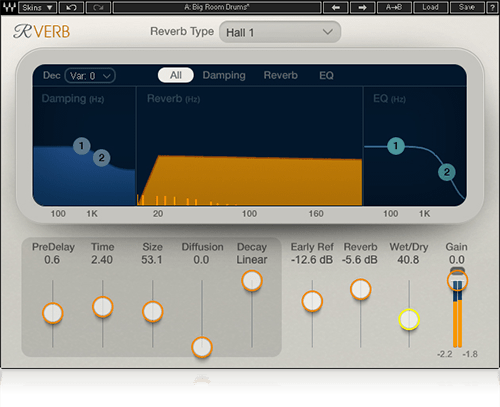This screenshot has width=500, height=407.
Task: Go to previous preset with left arrow
Action: click(x=336, y=7)
